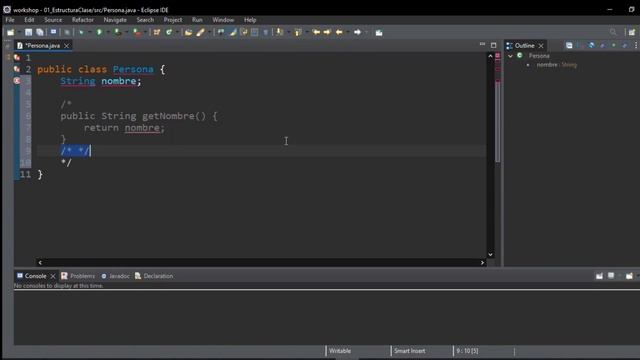640x360 pixels.
Task: Open the New Java Class dropdown arrow
Action: pos(177,32)
